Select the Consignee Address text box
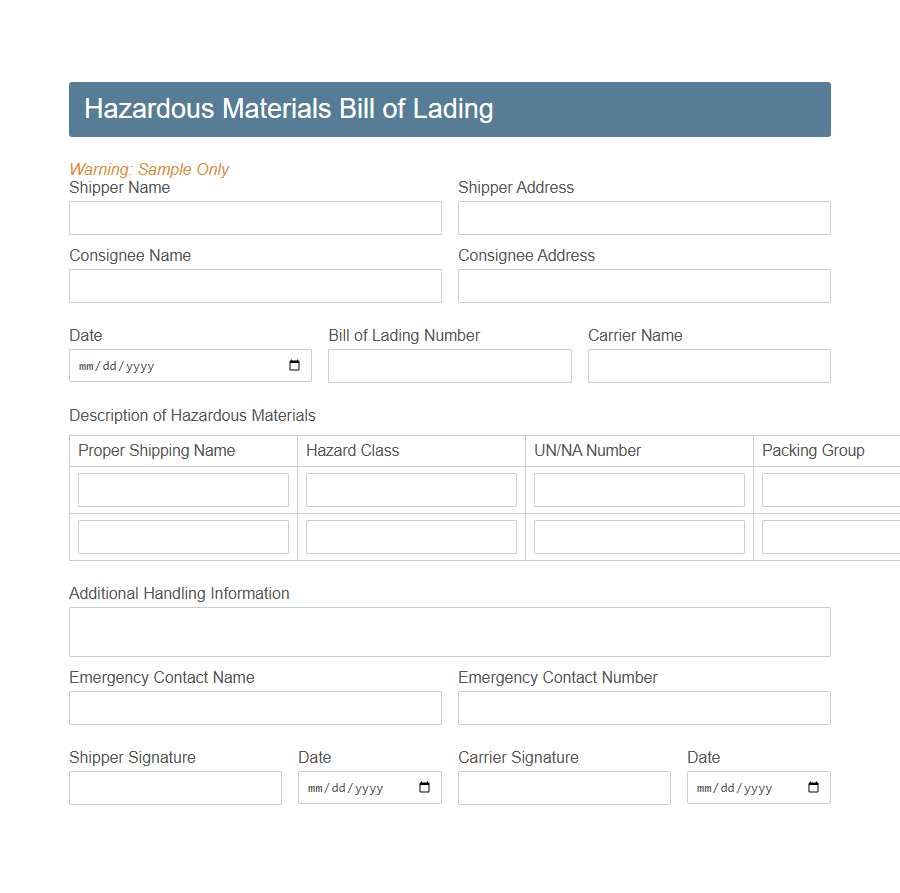Image resolution: width=900 pixels, height=893 pixels. tap(644, 285)
